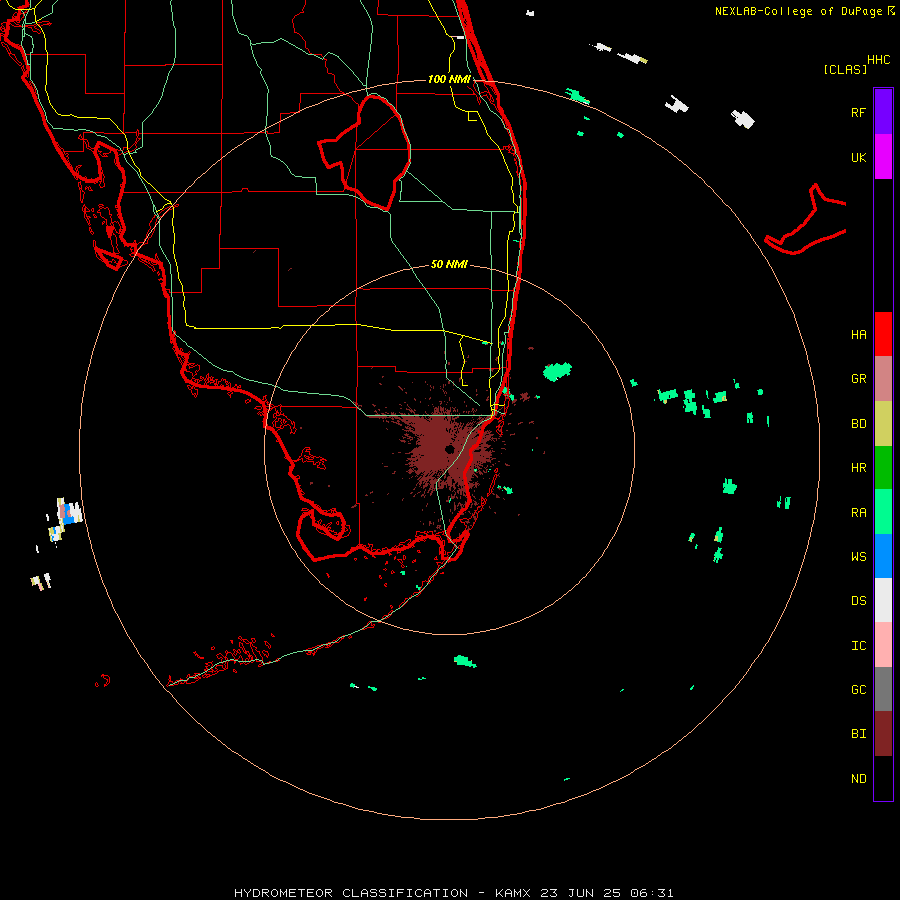Viewport: 900px width, 900px height.
Task: Click the DS legend label
Action: click(x=858, y=601)
